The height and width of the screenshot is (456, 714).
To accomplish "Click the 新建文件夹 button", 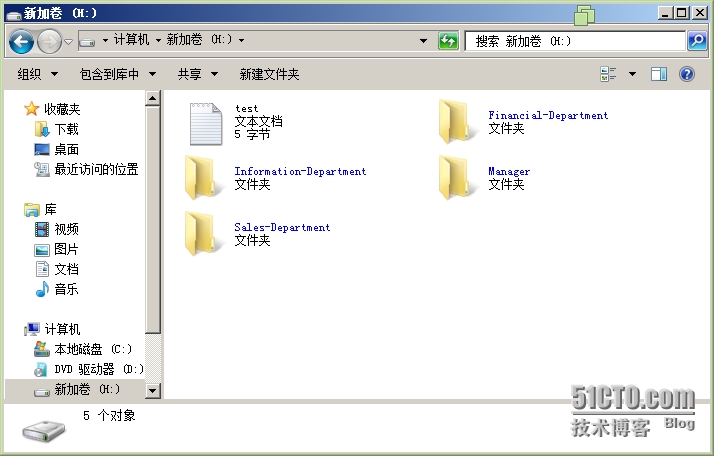I will click(269, 74).
